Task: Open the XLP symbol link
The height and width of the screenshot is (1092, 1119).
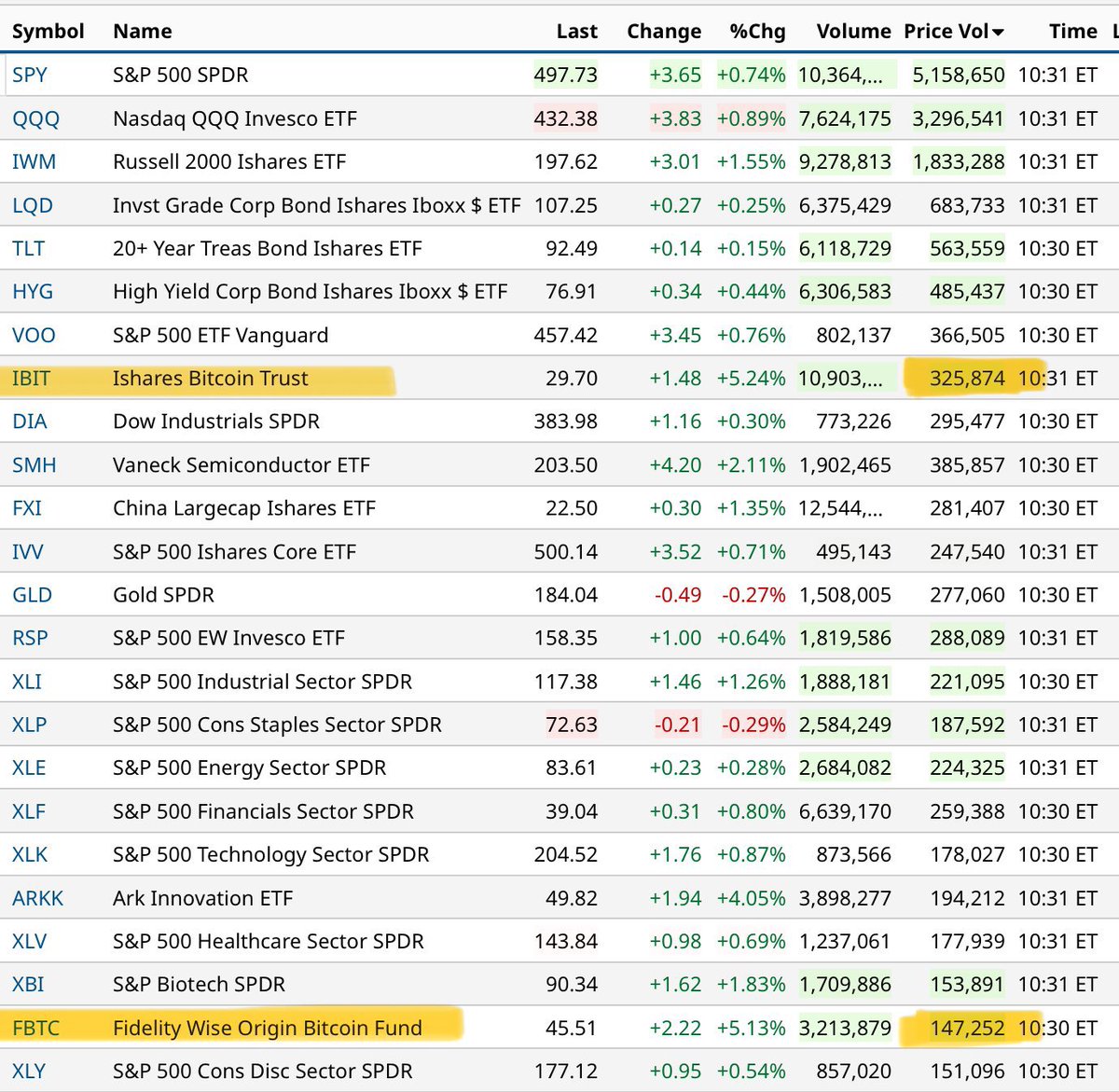Action: click(x=29, y=725)
